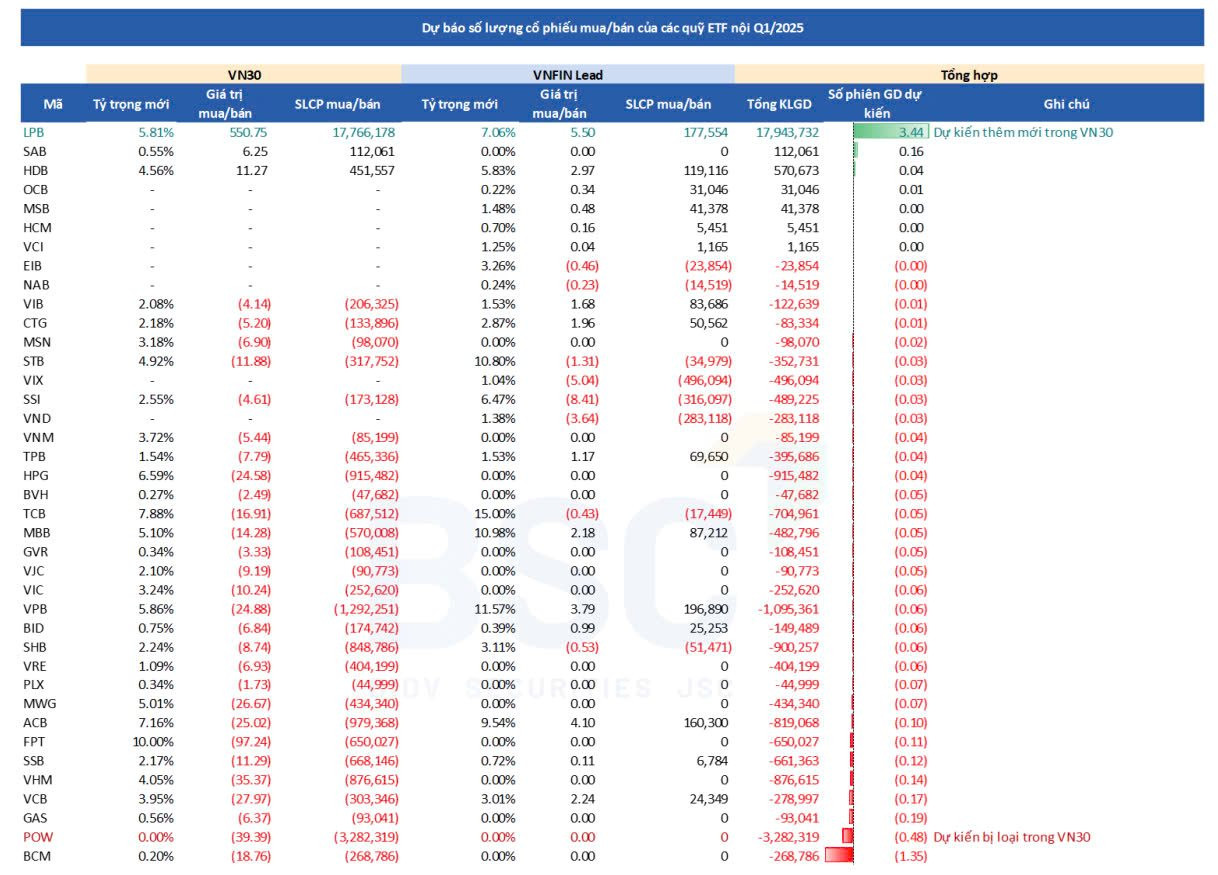1218x875 pixels.
Task: Click the SSI ticker cell
Action: 31,399
